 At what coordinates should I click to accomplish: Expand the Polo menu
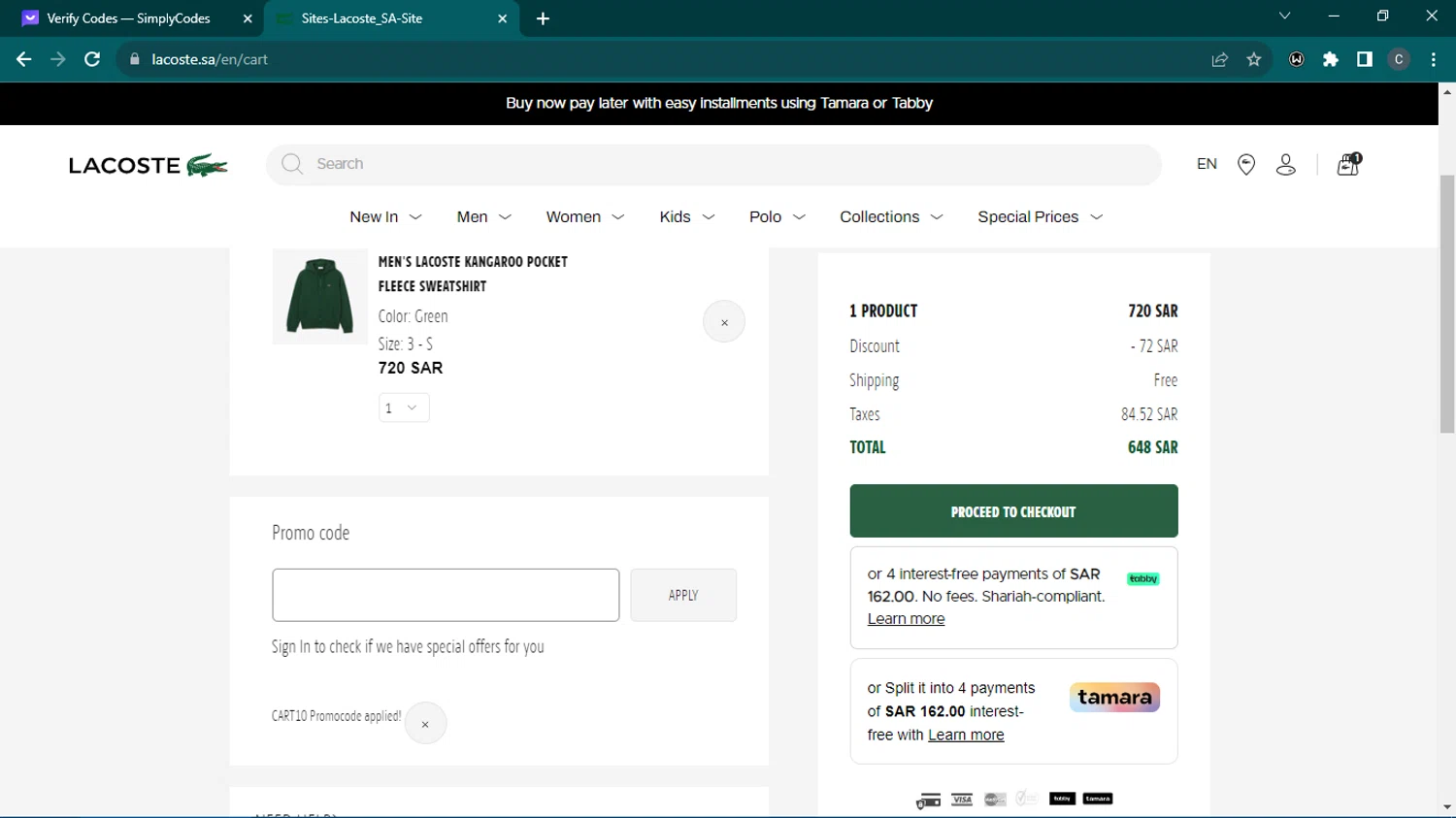(778, 217)
